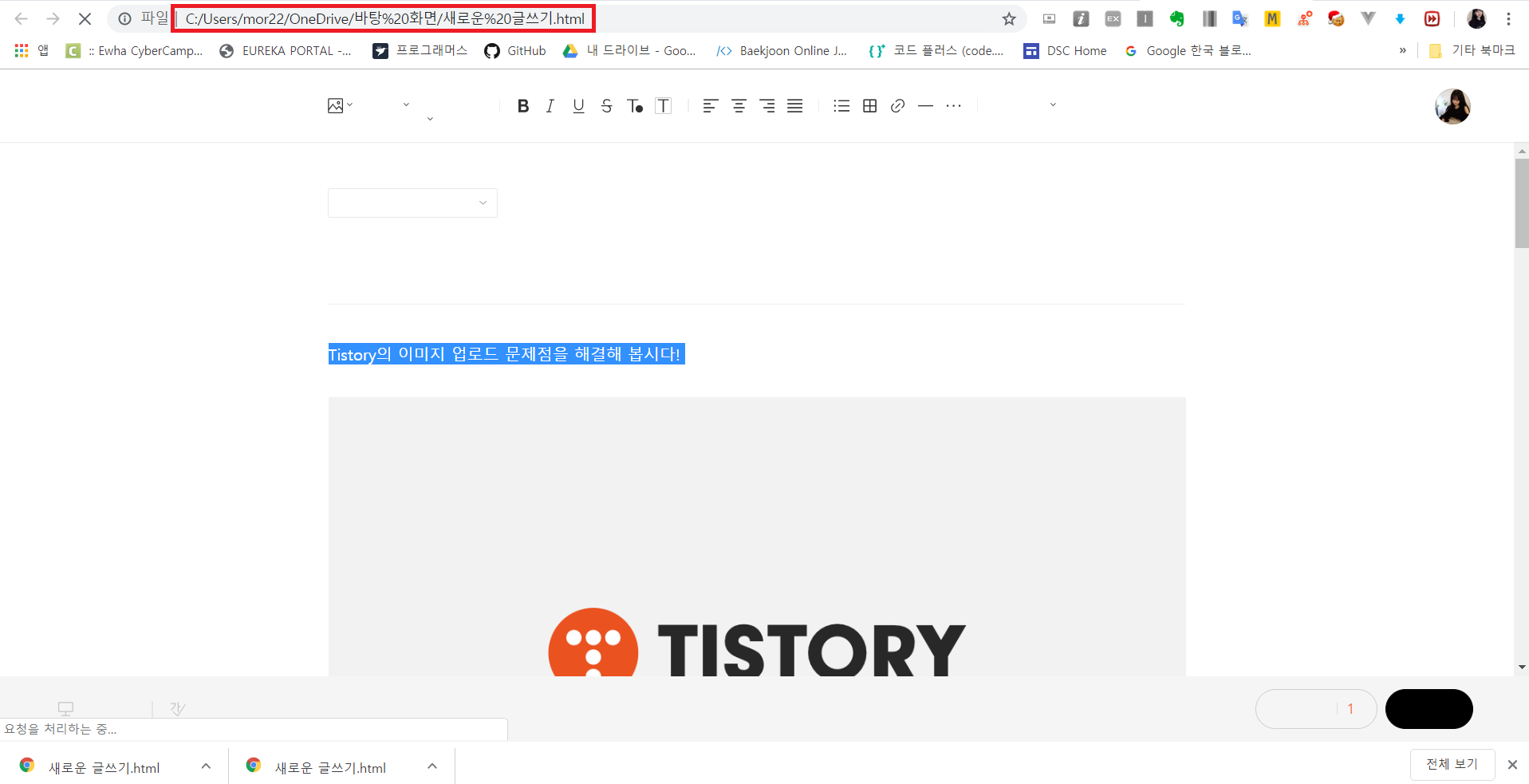Align the text to the left
The image size is (1529, 784).
(x=710, y=106)
